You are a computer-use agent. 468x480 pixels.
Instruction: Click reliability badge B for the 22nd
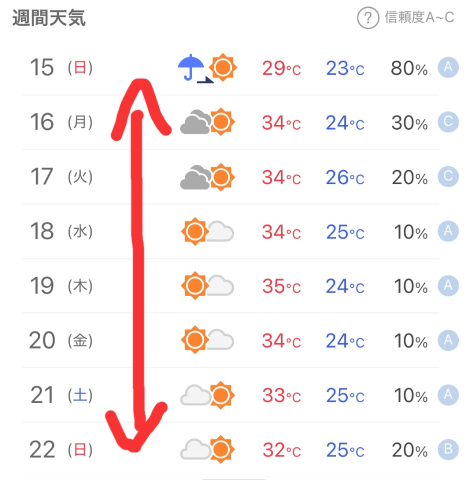click(x=448, y=449)
